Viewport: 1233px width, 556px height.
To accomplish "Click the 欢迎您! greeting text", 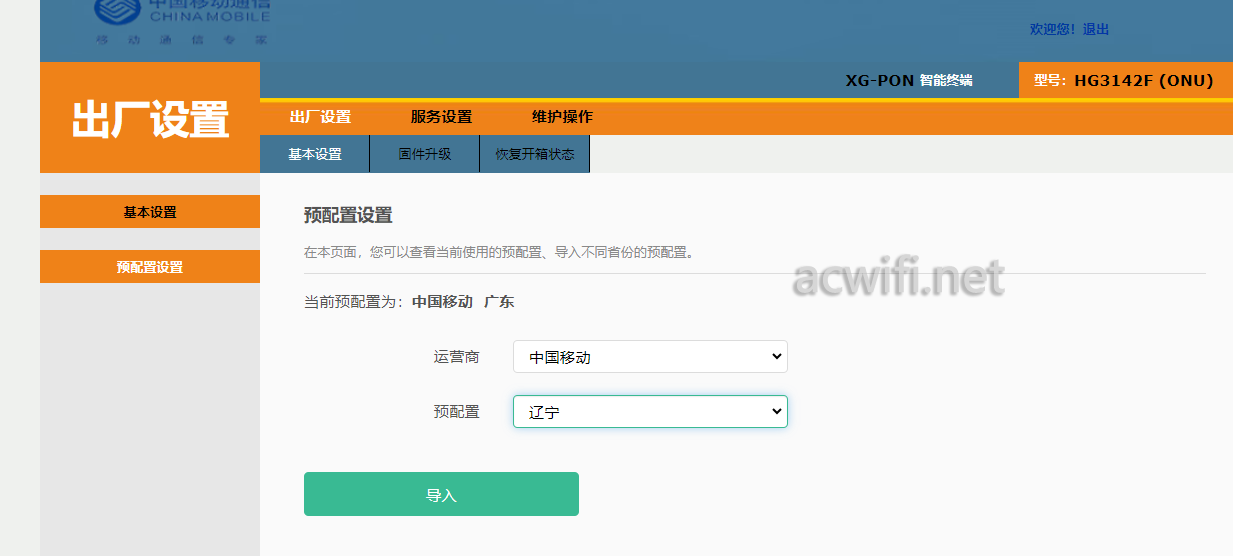I will tap(1053, 29).
